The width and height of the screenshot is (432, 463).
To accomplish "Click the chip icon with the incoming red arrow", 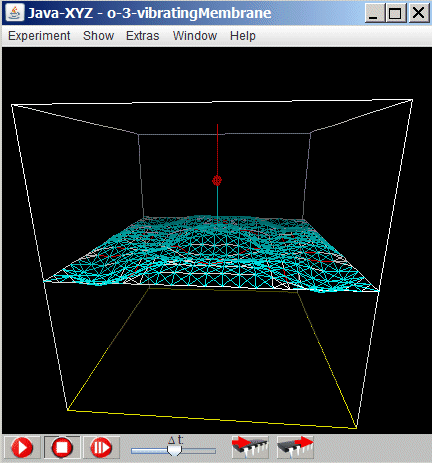I will point(250,447).
